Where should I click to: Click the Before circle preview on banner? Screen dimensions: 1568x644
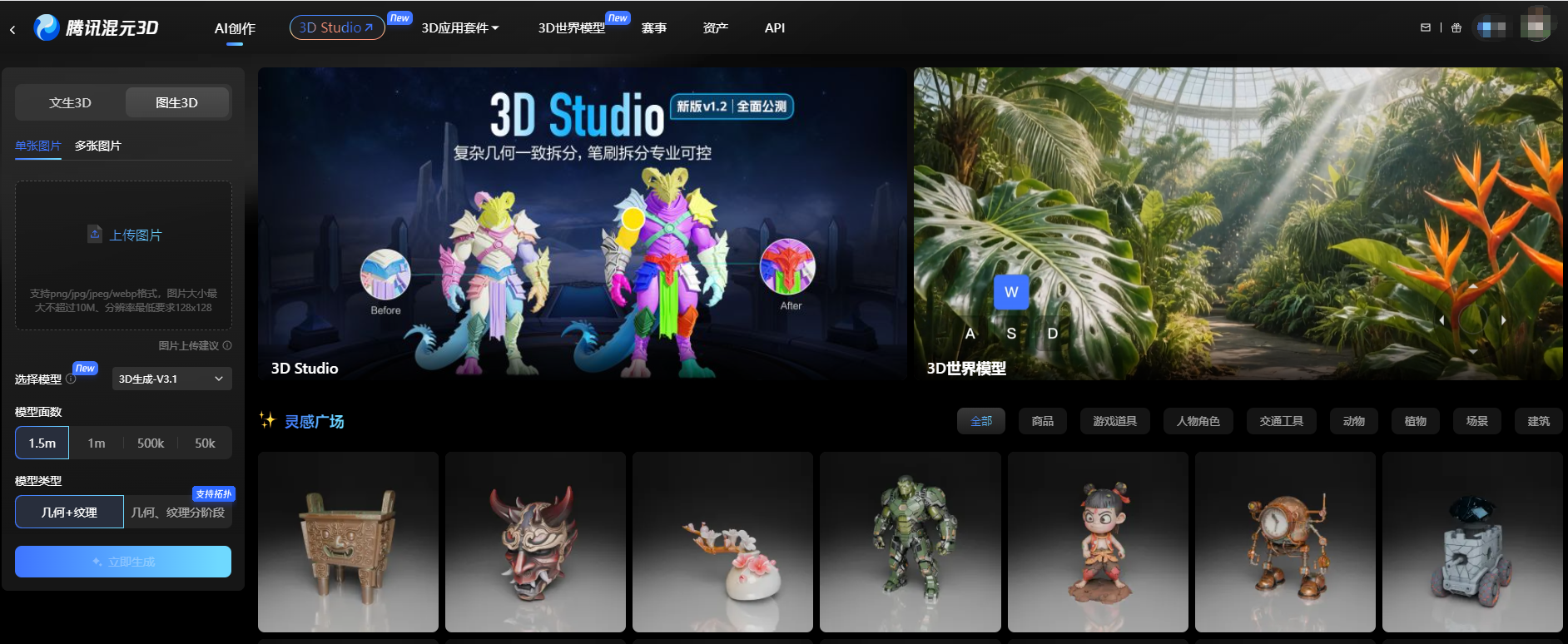[385, 275]
